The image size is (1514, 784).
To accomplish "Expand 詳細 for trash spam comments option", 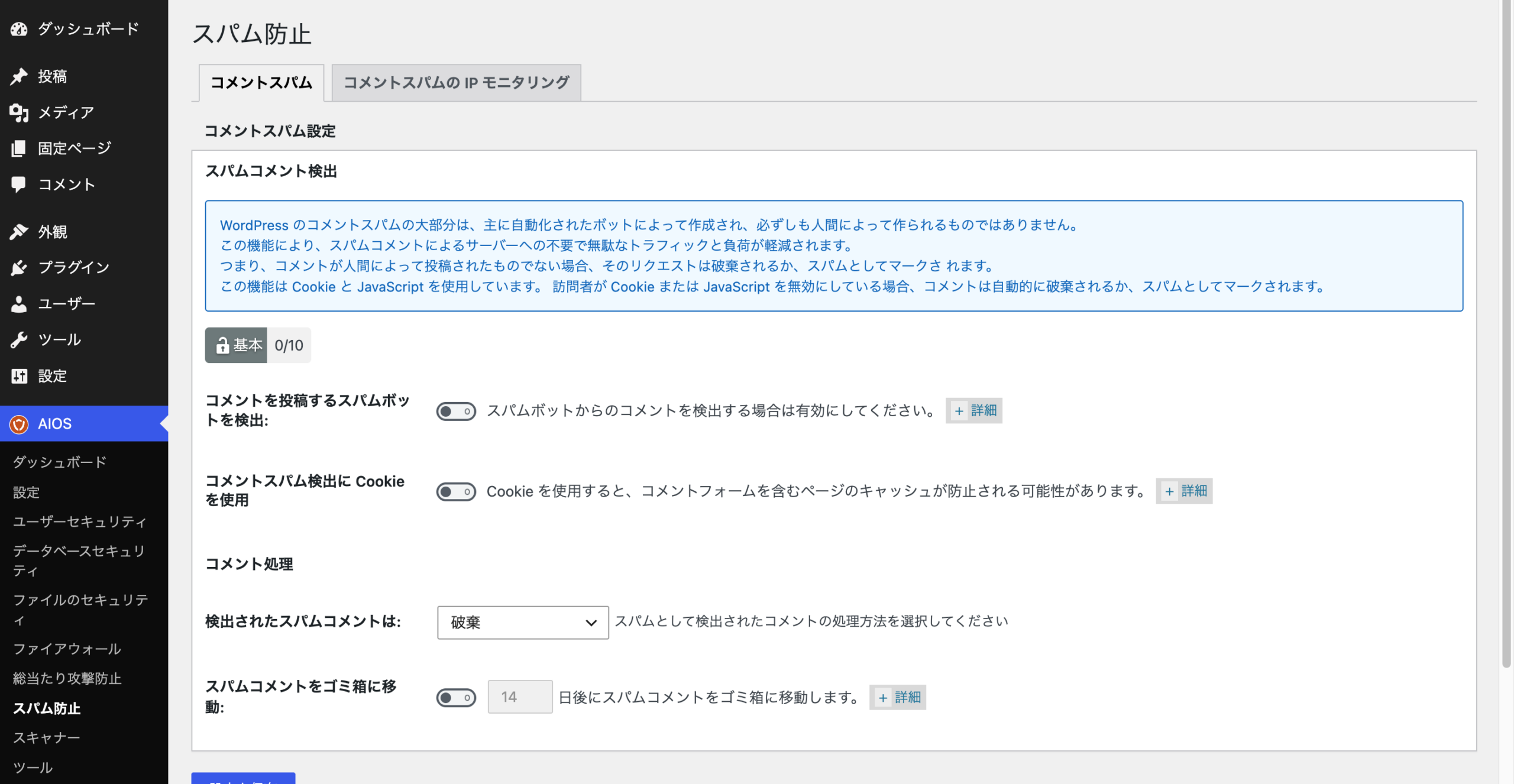I will click(x=898, y=697).
